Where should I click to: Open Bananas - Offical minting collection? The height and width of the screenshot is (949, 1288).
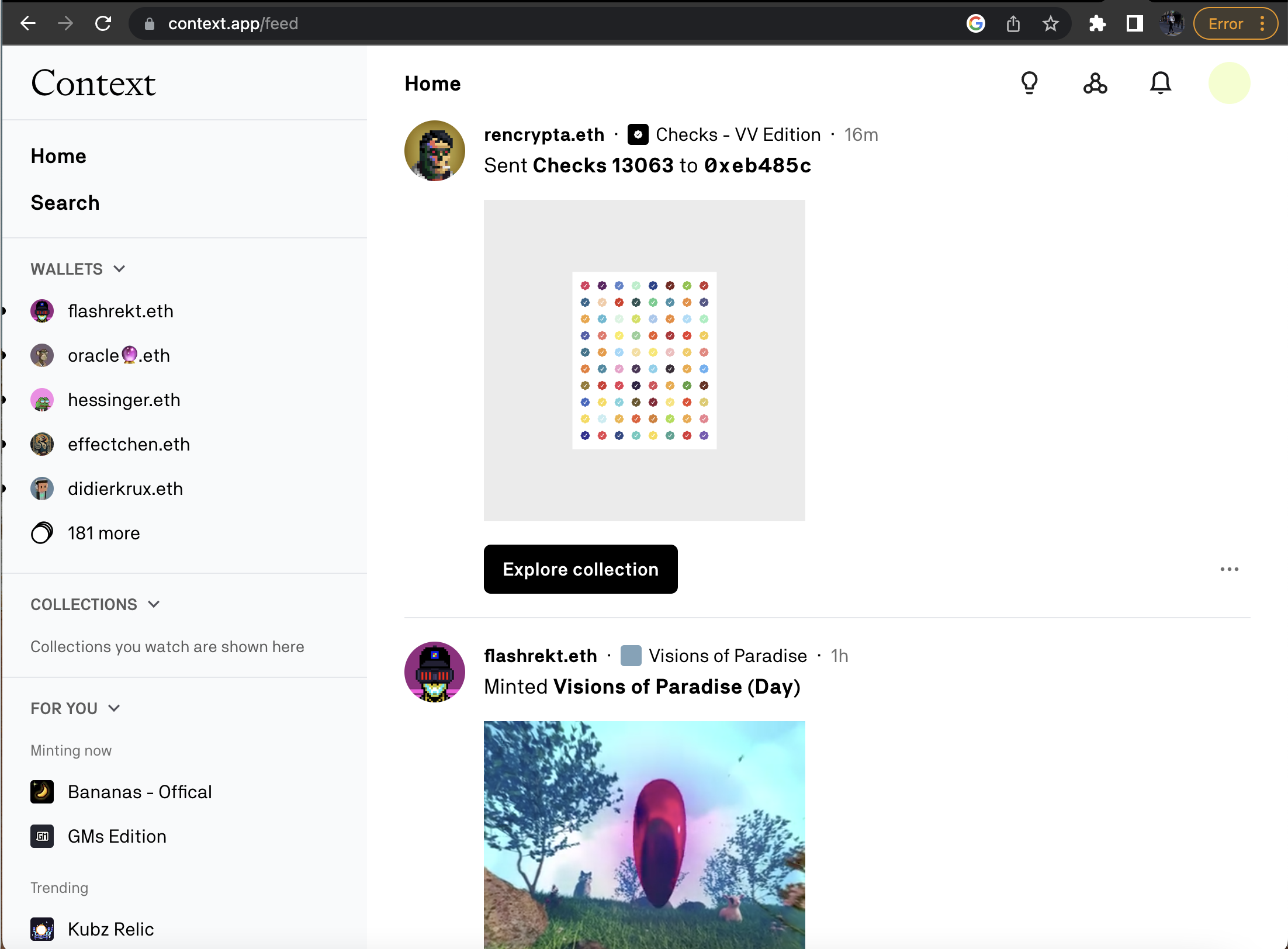139,792
